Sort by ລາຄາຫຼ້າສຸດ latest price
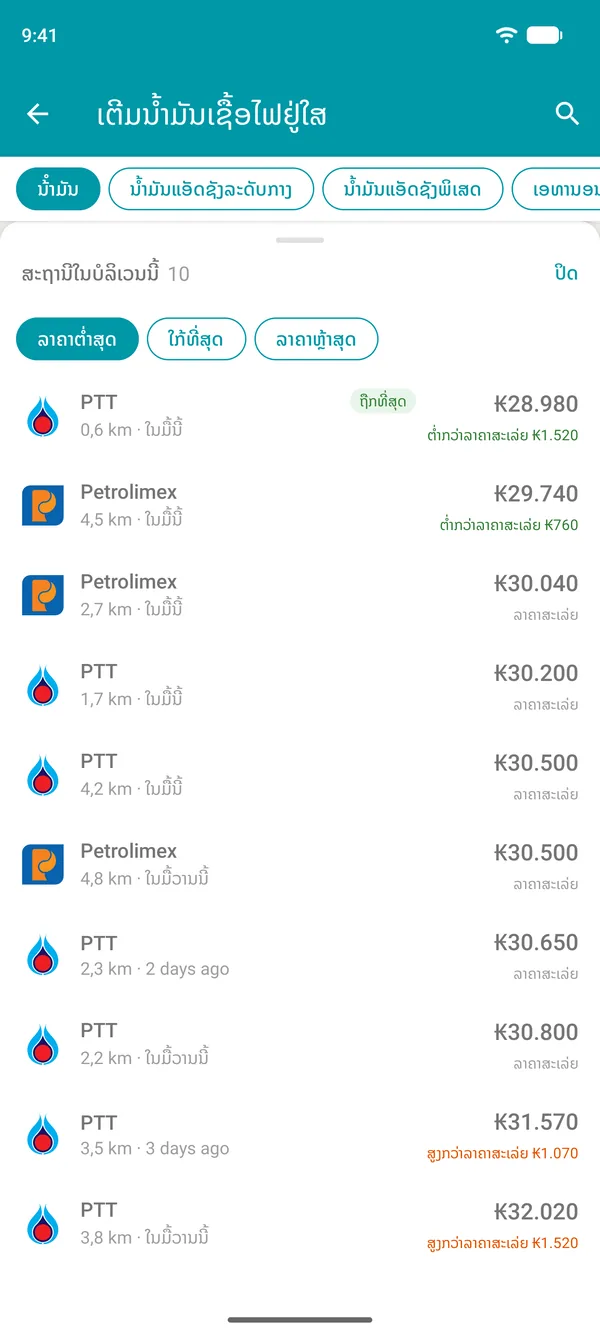 tap(317, 339)
